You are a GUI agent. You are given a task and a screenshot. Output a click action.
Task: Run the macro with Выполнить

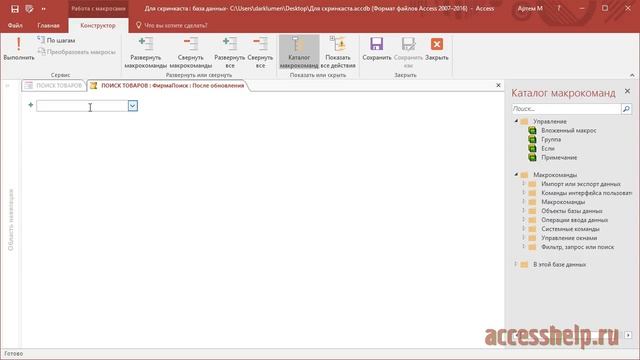click(x=19, y=49)
